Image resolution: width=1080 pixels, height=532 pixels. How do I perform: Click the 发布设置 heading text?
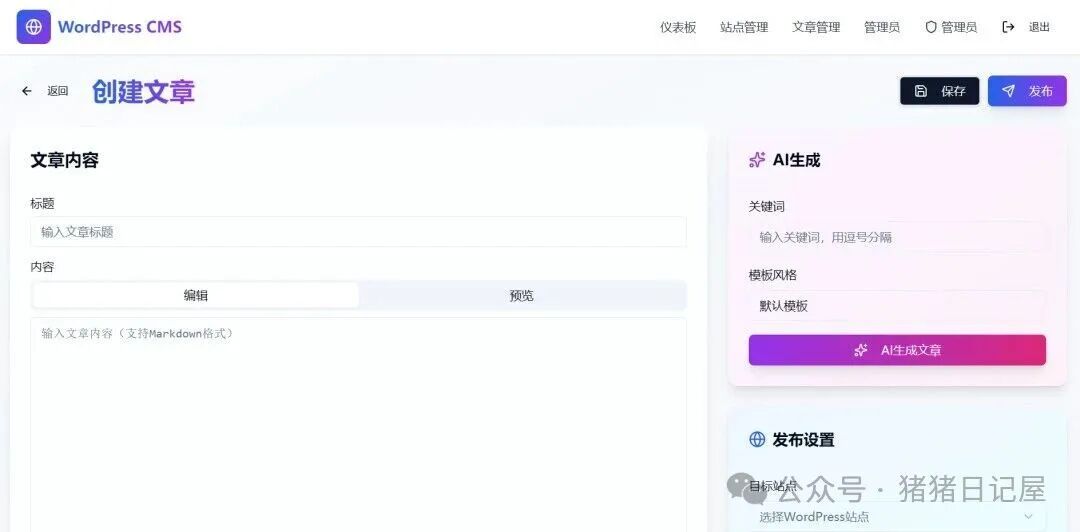[803, 440]
